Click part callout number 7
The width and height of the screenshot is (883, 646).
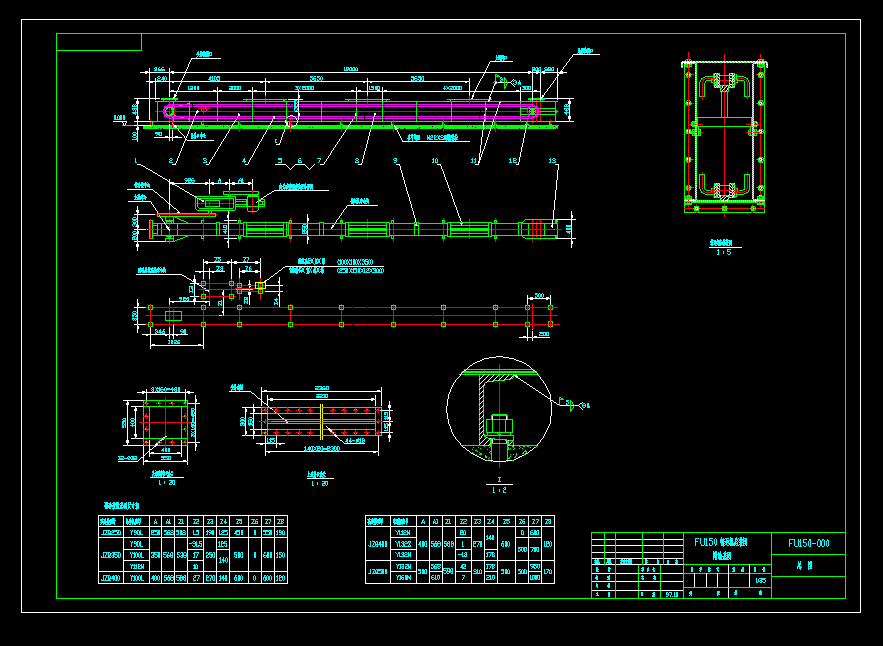pos(319,161)
